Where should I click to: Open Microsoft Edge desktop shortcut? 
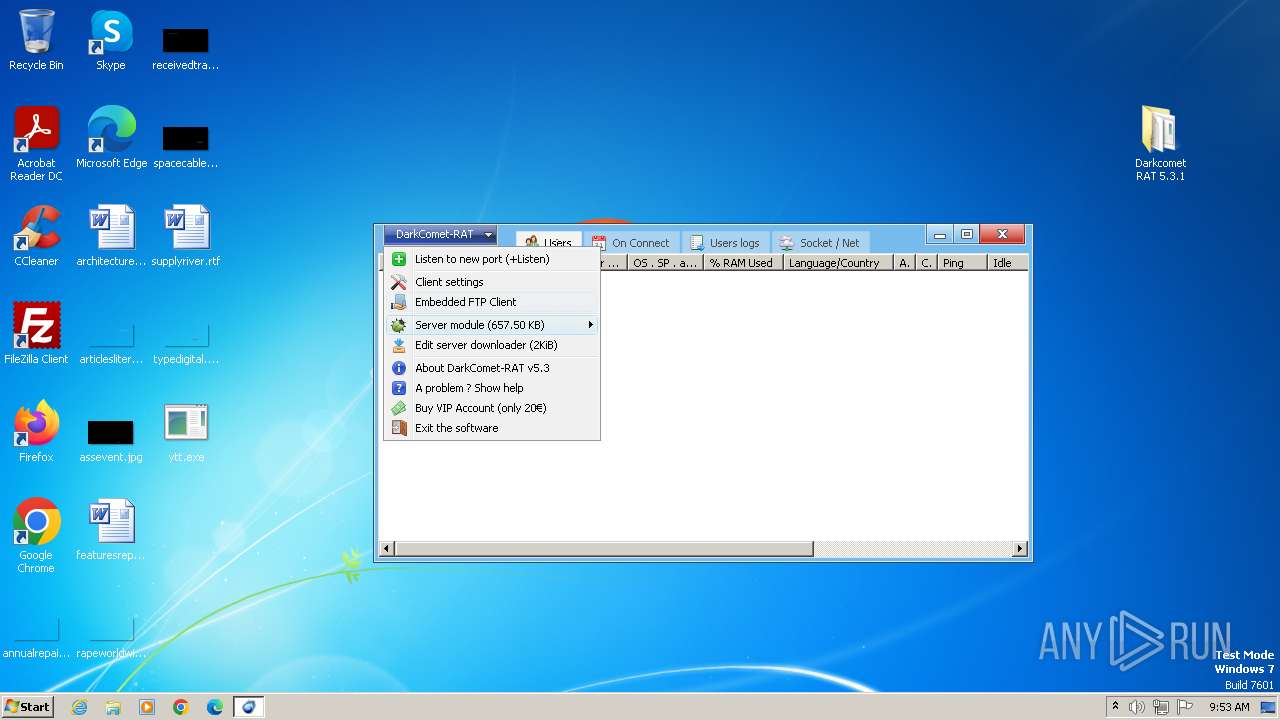[111, 137]
